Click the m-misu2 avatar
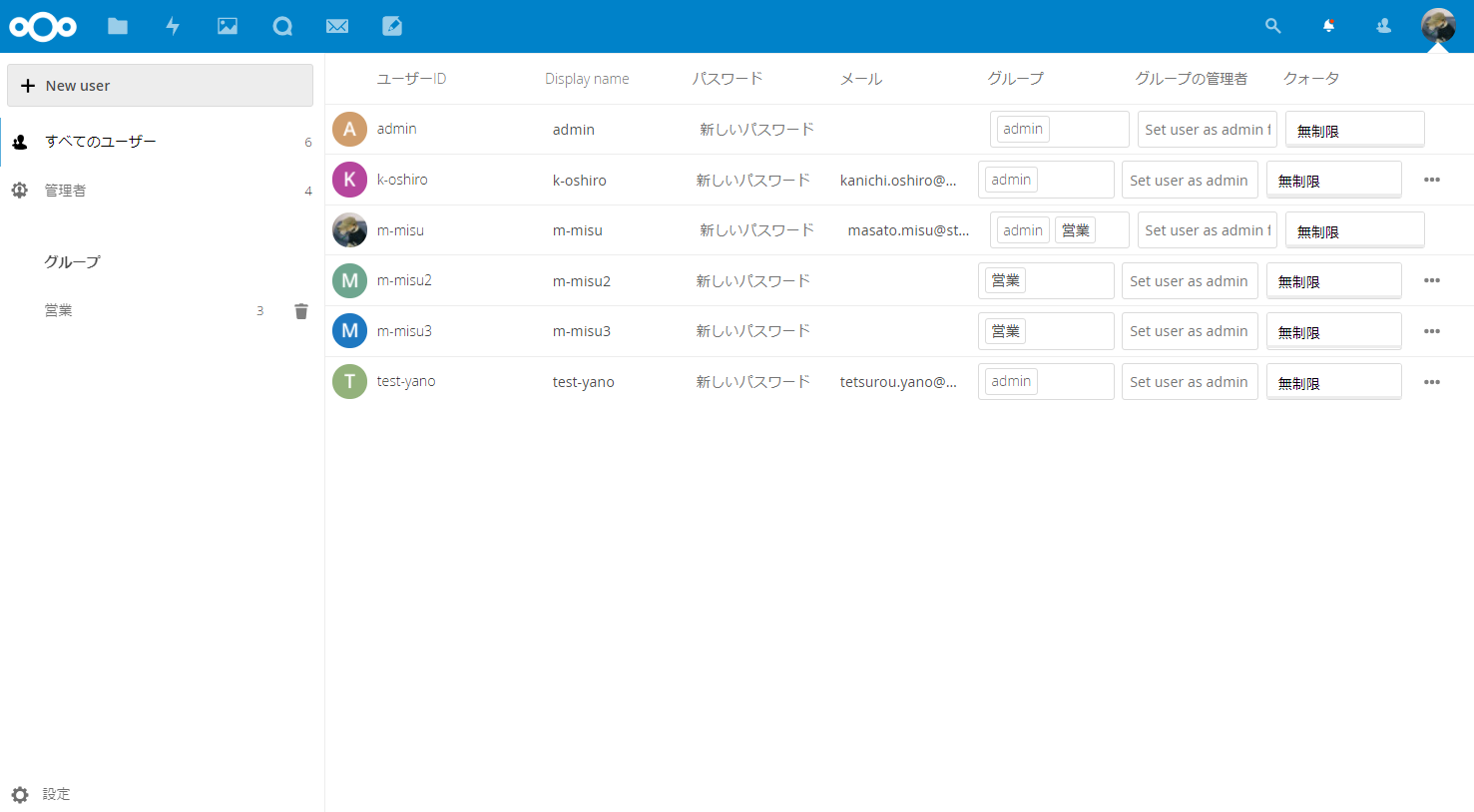The width and height of the screenshot is (1474, 812). [349, 280]
